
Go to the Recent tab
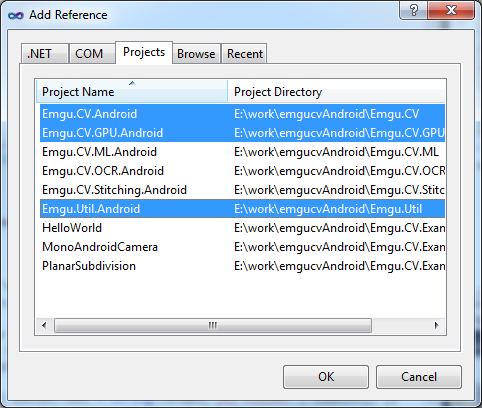[244, 54]
